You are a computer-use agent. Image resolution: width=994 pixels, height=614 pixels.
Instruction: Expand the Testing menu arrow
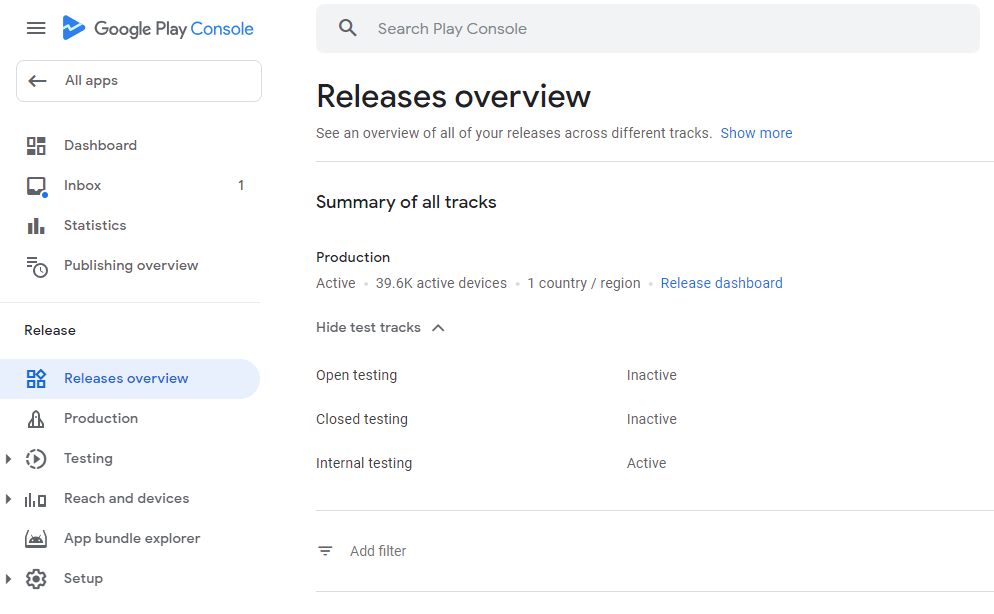(x=8, y=459)
